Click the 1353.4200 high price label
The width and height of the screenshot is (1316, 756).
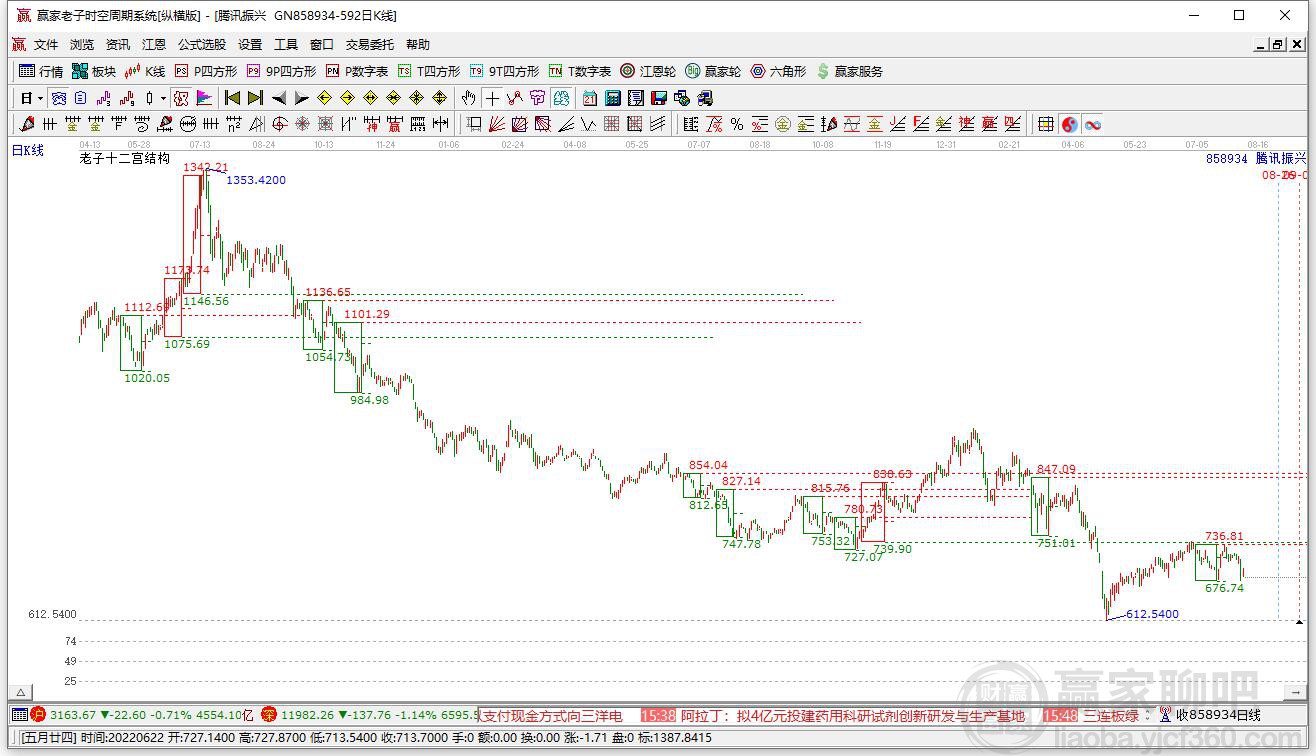point(256,180)
